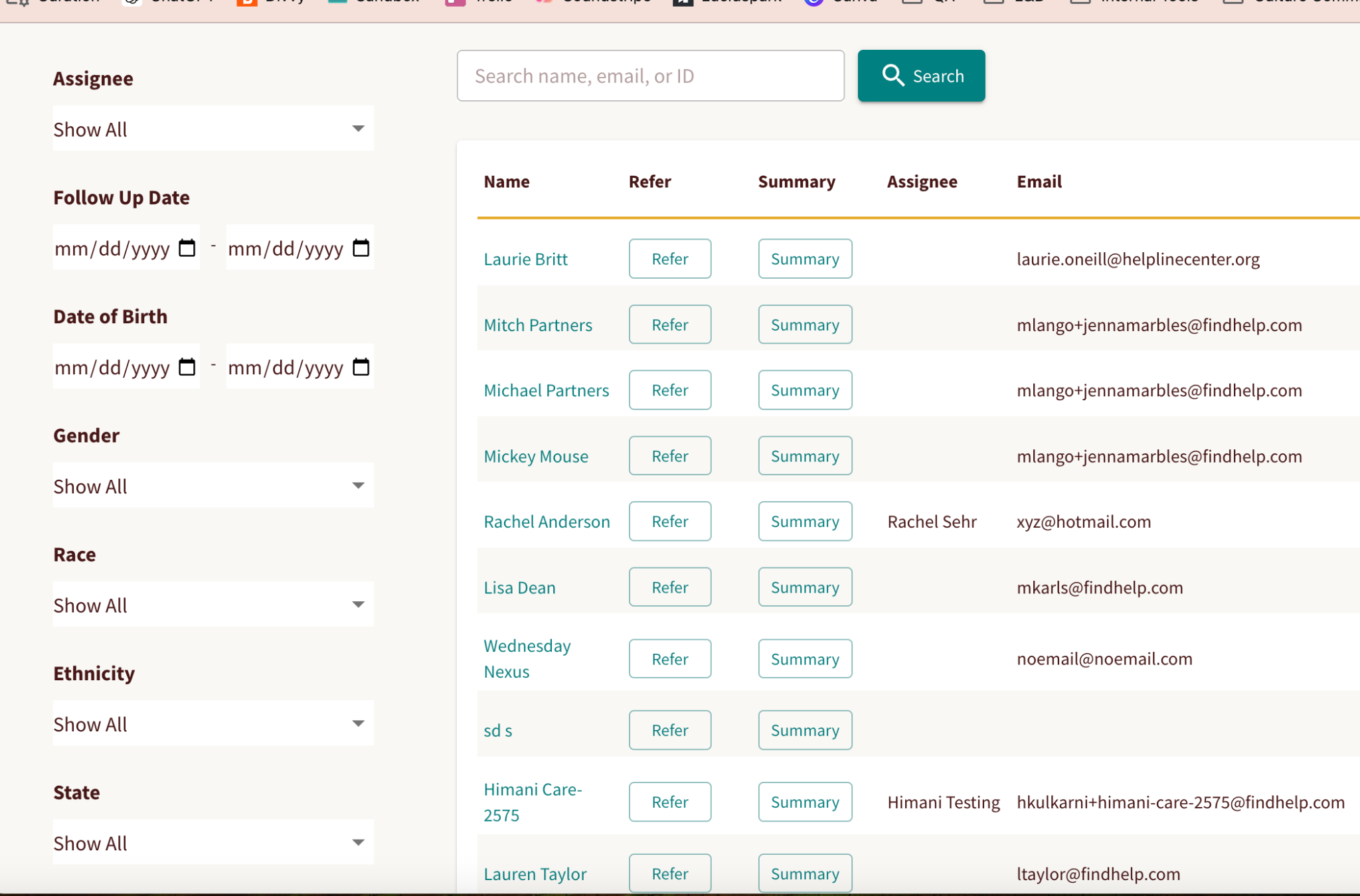This screenshot has height=896, width=1360.
Task: Click Refer for Mitch Partners
Action: pyautogui.click(x=669, y=325)
